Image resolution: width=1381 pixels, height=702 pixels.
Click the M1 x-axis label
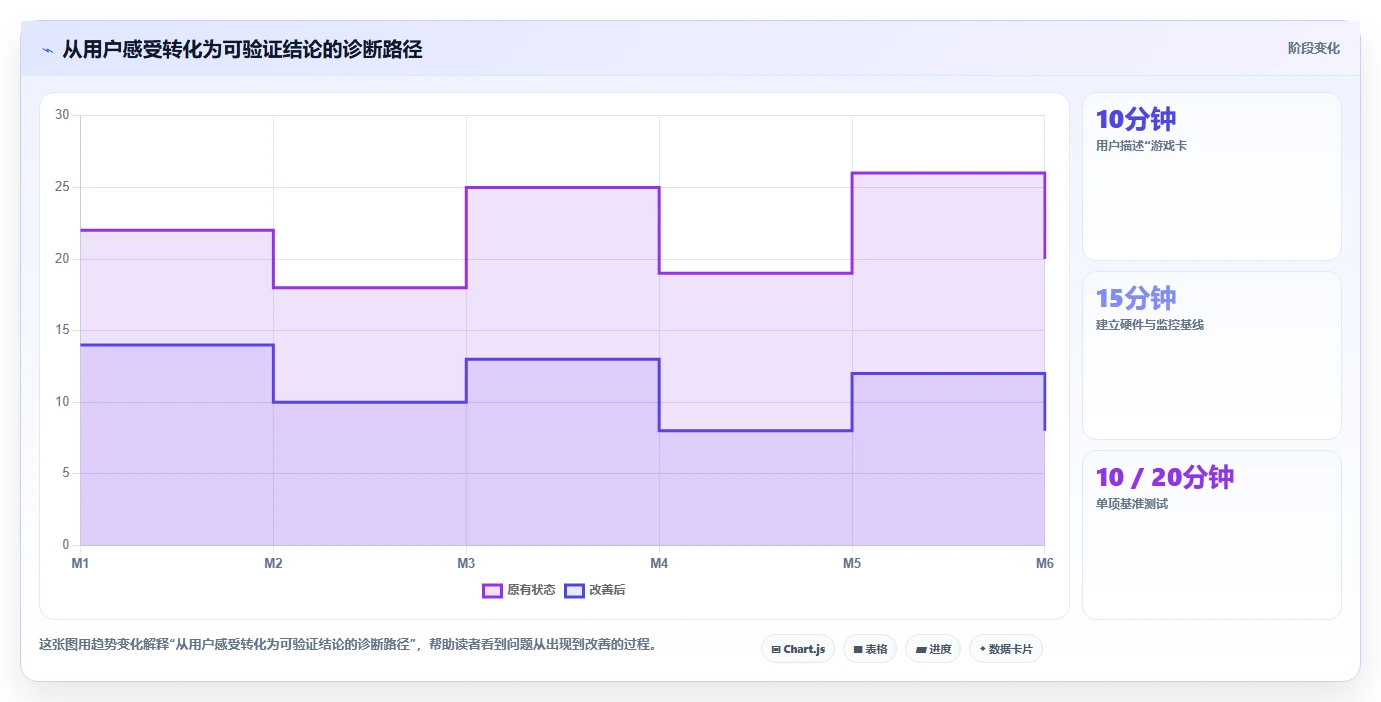pos(80,563)
